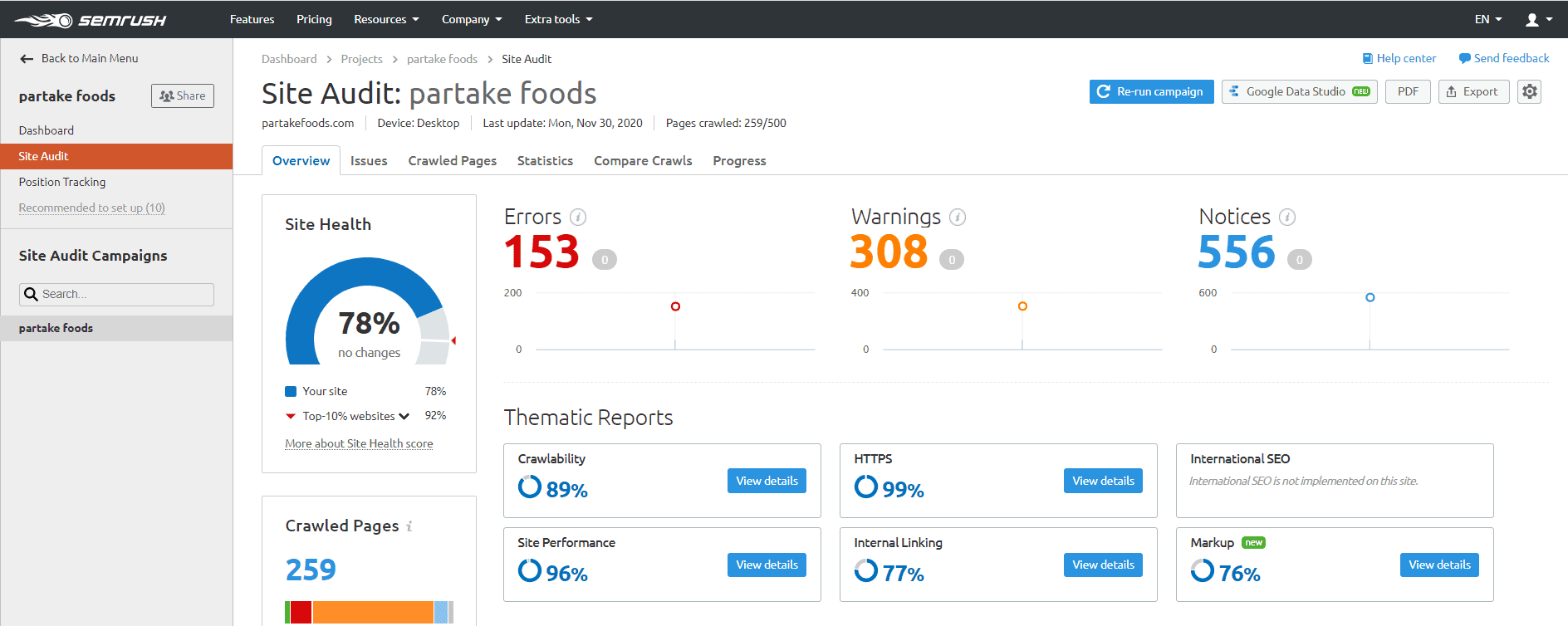Open partake foods breadcrumb

pyautogui.click(x=442, y=60)
